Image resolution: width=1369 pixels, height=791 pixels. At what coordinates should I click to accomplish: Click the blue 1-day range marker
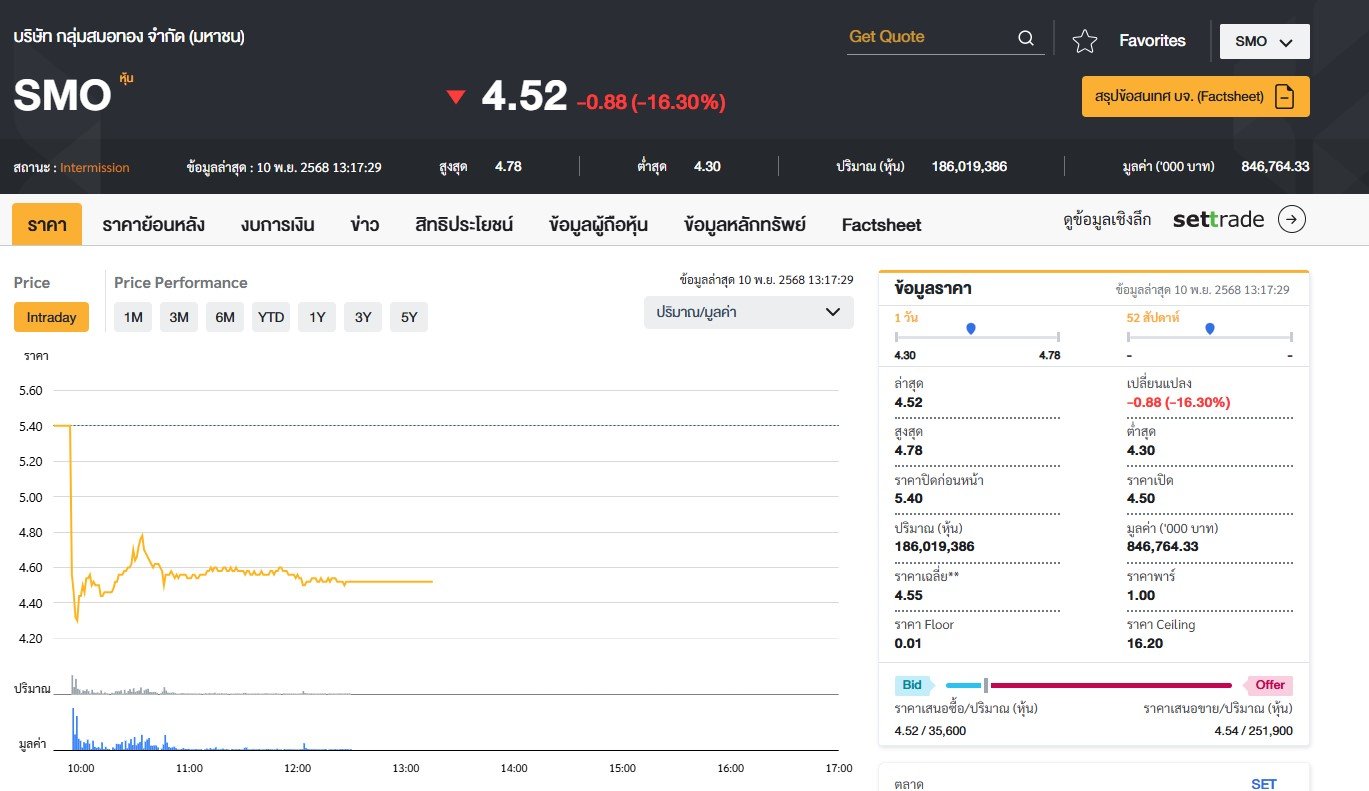tap(970, 328)
